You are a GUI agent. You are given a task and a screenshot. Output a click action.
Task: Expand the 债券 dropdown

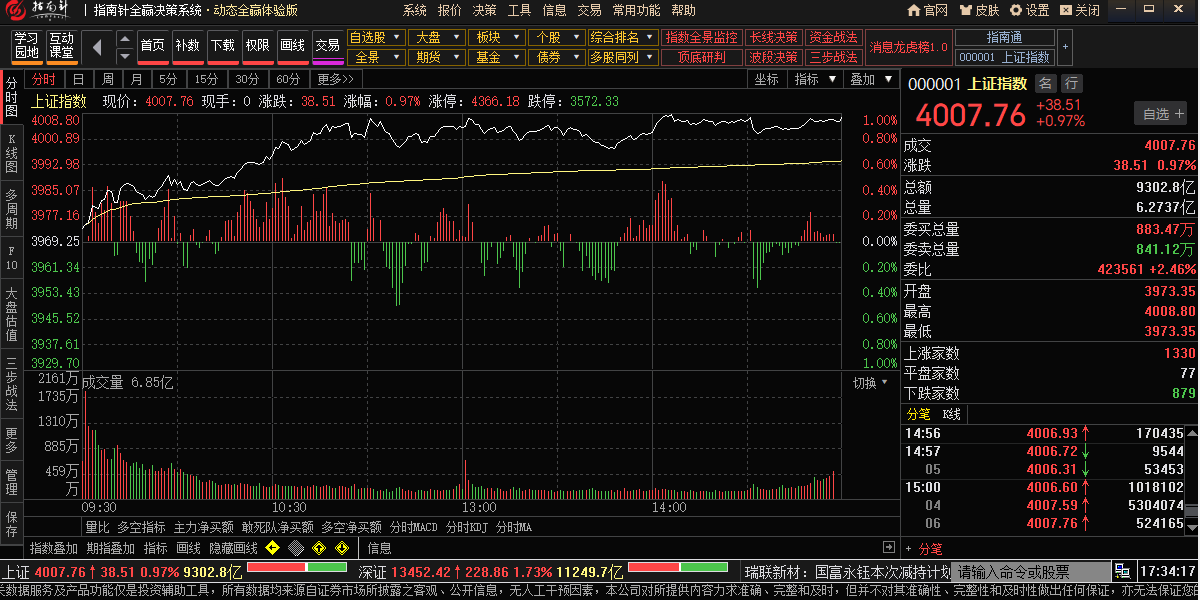pyautogui.click(x=556, y=57)
